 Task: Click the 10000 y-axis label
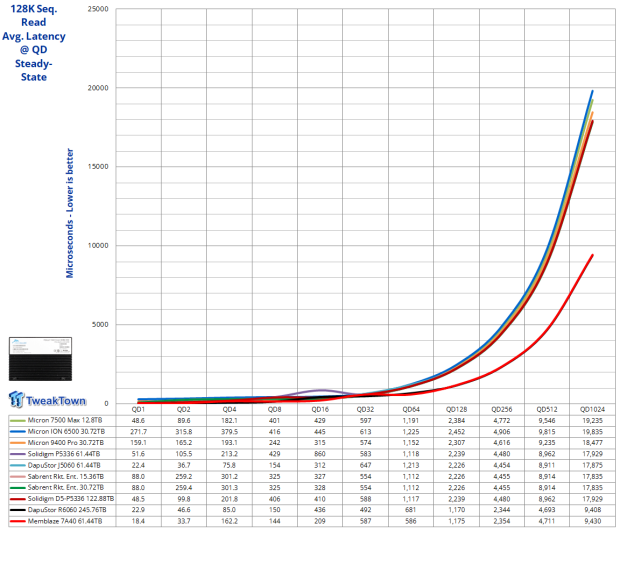98,245
